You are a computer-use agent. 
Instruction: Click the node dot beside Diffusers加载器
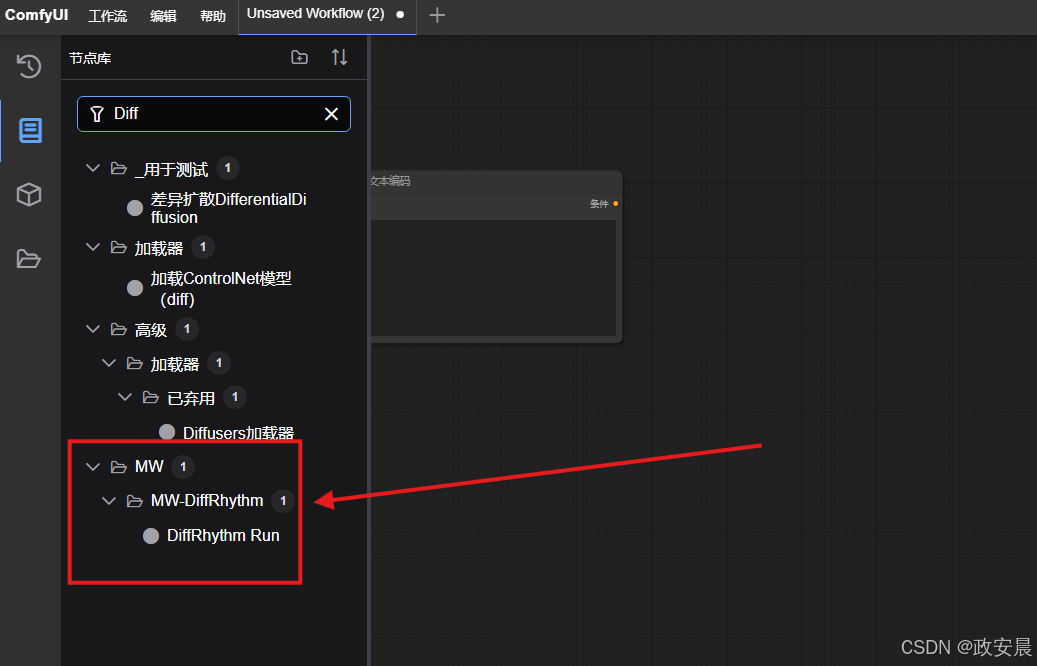[x=167, y=433]
